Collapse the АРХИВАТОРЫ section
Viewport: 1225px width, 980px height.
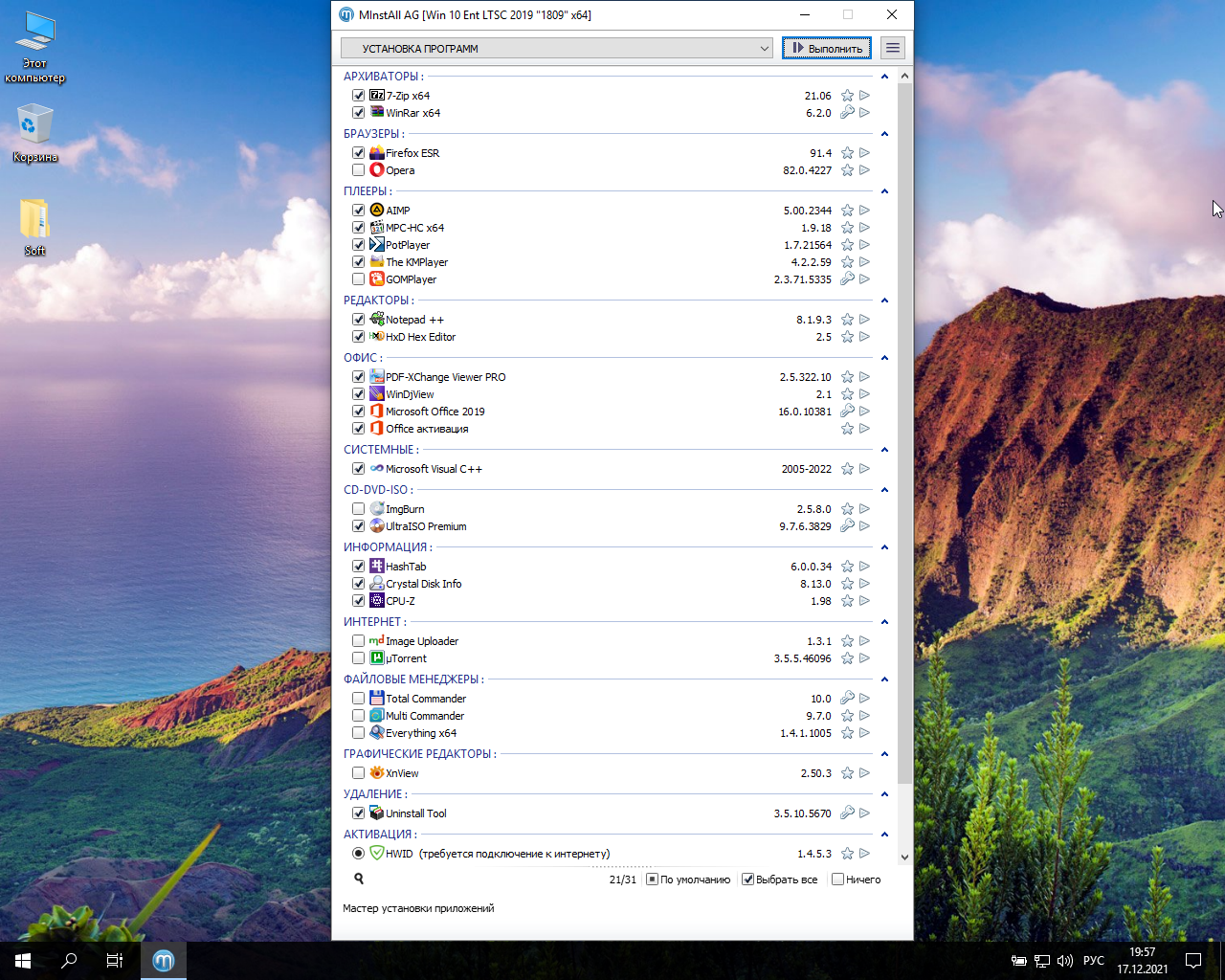tap(884, 77)
